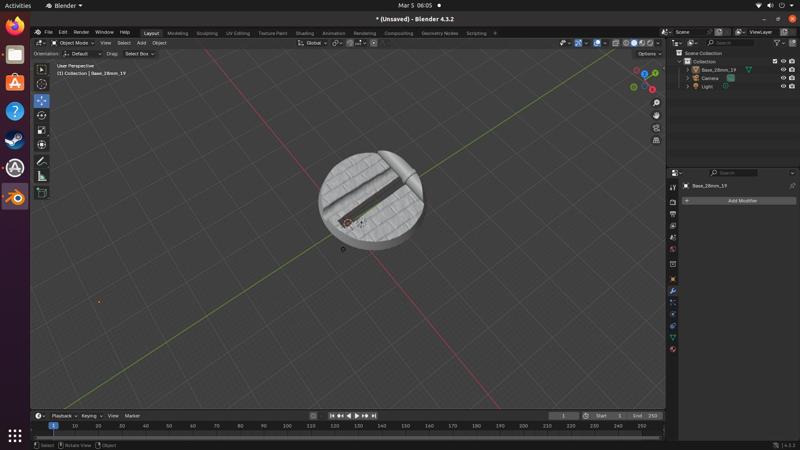Open the Object Data mesh tab

click(673, 338)
